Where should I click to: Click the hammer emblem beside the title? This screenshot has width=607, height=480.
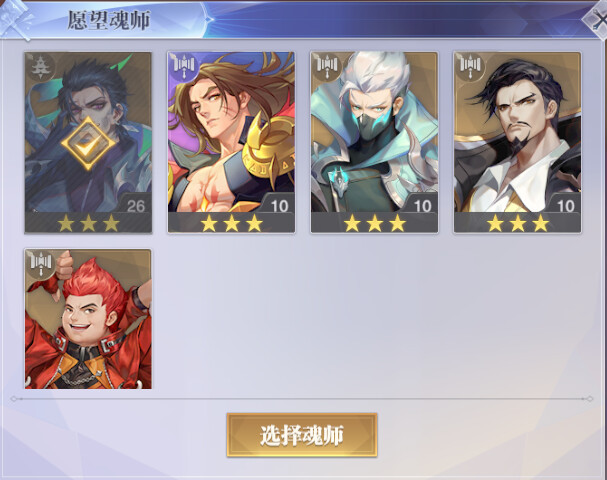(17, 19)
